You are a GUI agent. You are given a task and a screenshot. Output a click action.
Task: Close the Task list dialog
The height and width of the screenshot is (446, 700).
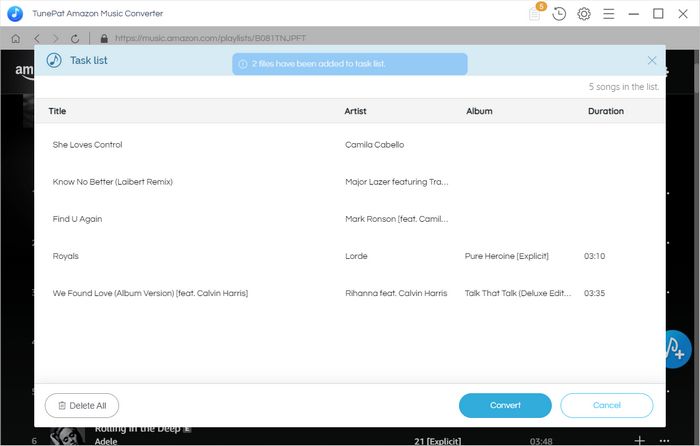click(x=652, y=60)
